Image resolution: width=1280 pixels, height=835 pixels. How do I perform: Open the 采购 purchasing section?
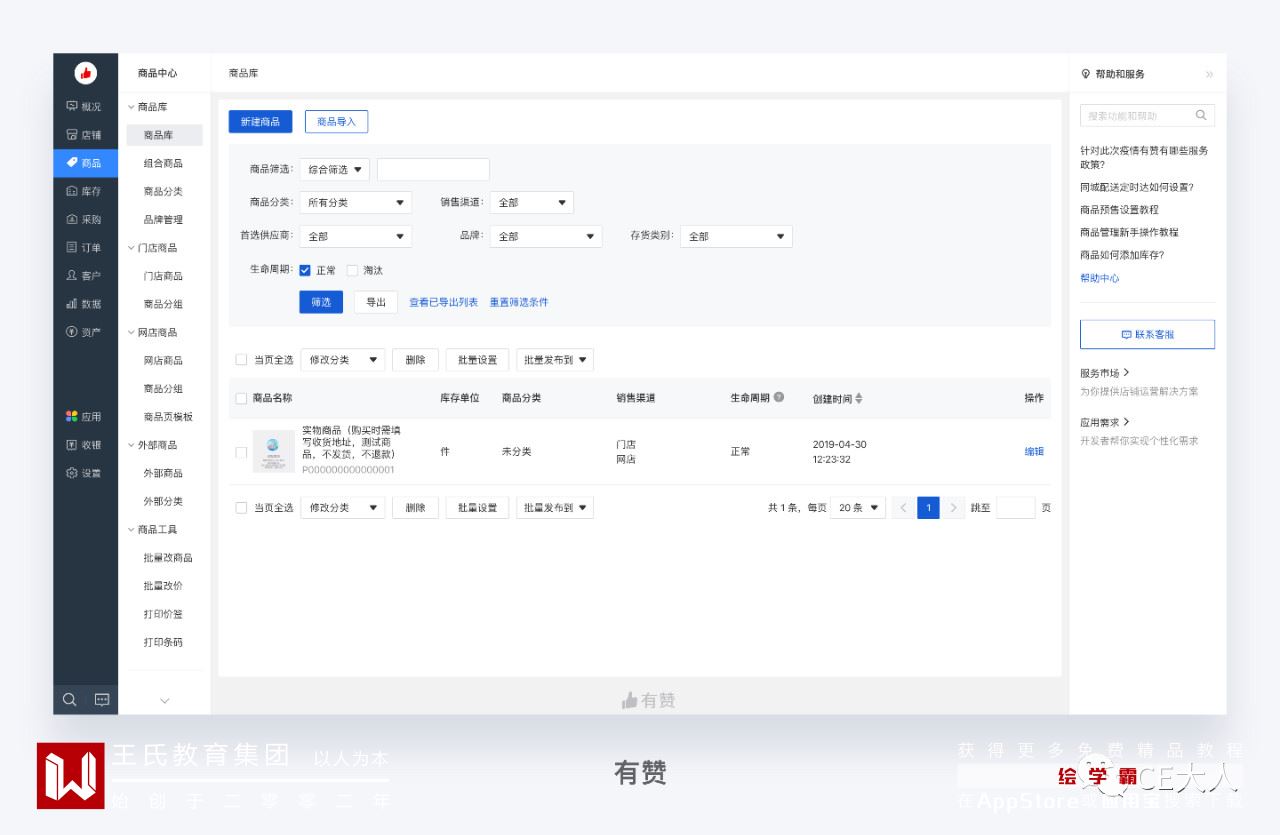pos(85,219)
